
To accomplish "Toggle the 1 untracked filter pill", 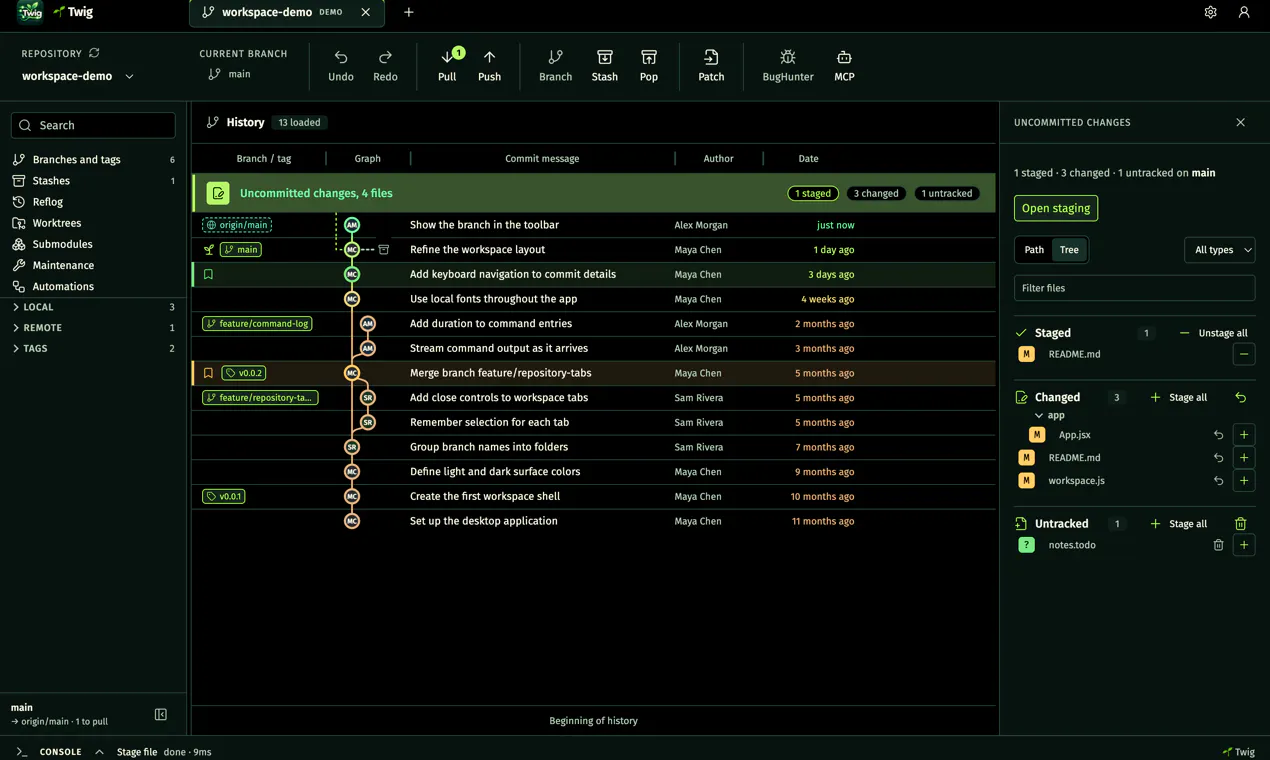I will 947,193.
